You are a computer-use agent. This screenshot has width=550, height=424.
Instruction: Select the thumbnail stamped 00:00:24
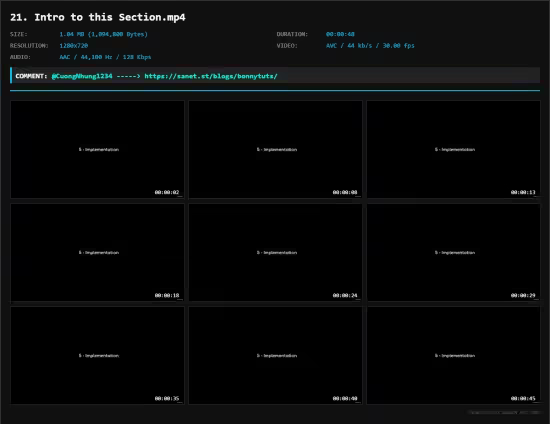point(275,253)
